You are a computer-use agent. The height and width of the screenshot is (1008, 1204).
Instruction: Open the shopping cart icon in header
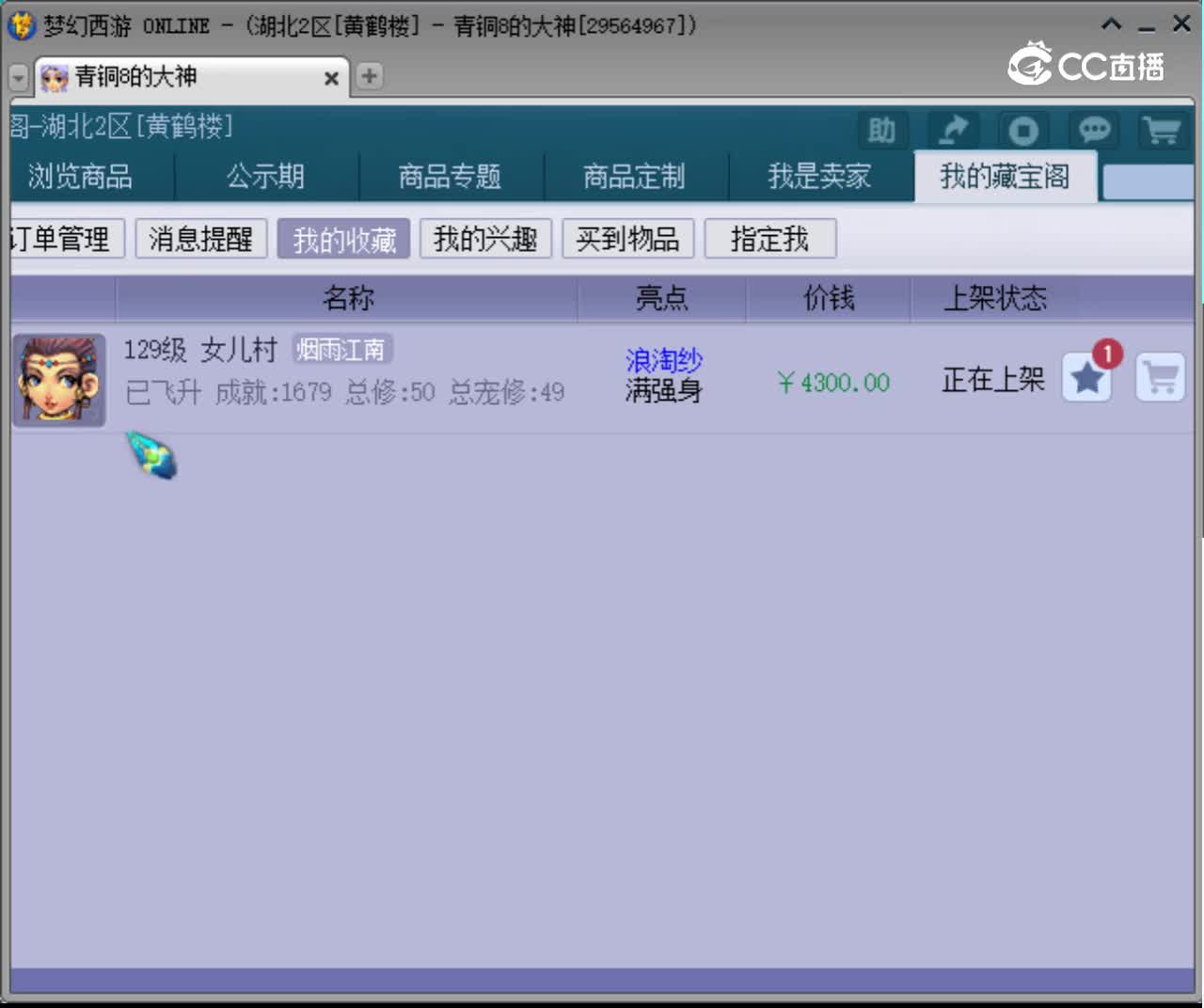pyautogui.click(x=1163, y=130)
